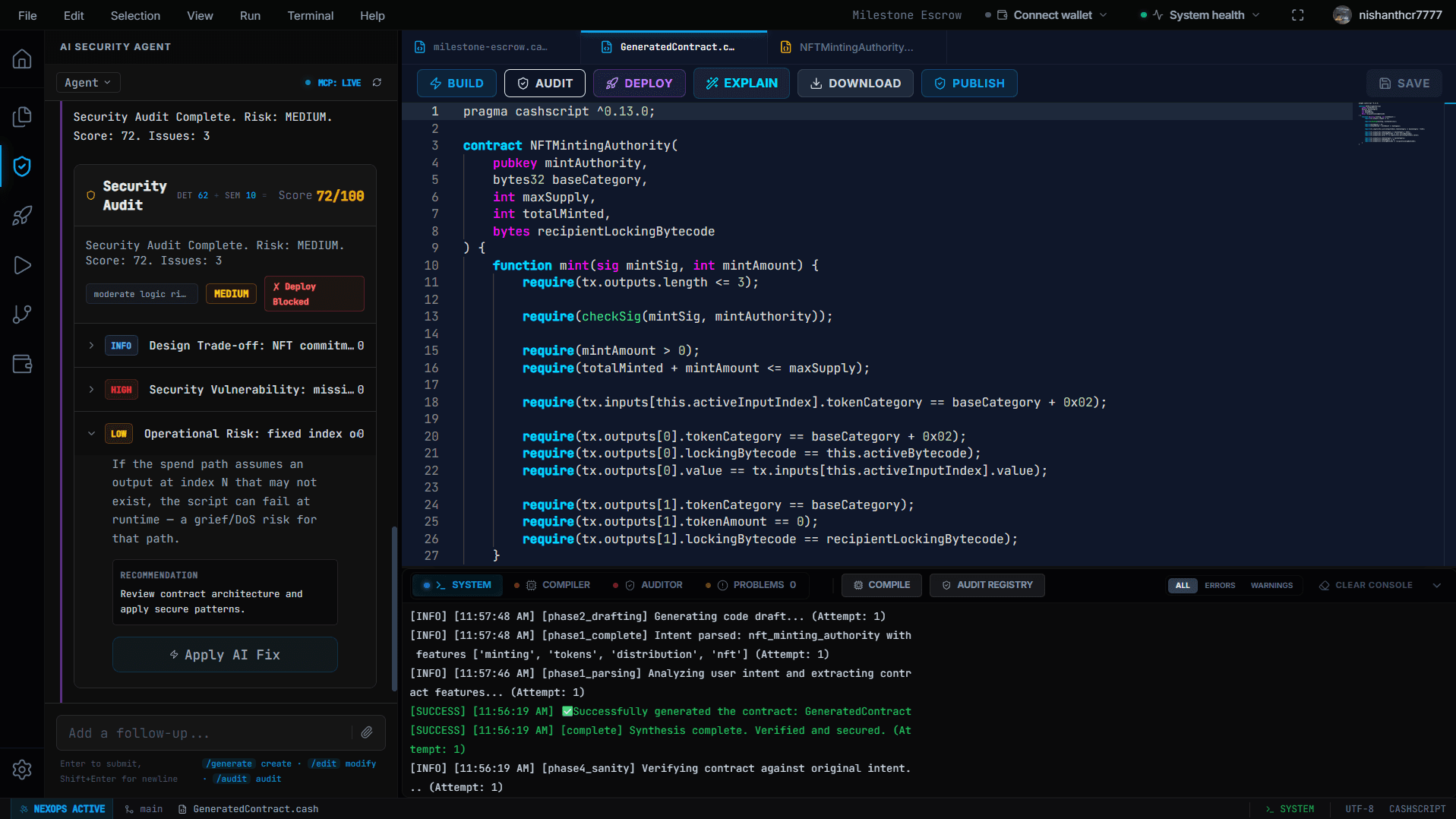Collapse the console panel chevron
1456x819 pixels.
[x=1437, y=586]
